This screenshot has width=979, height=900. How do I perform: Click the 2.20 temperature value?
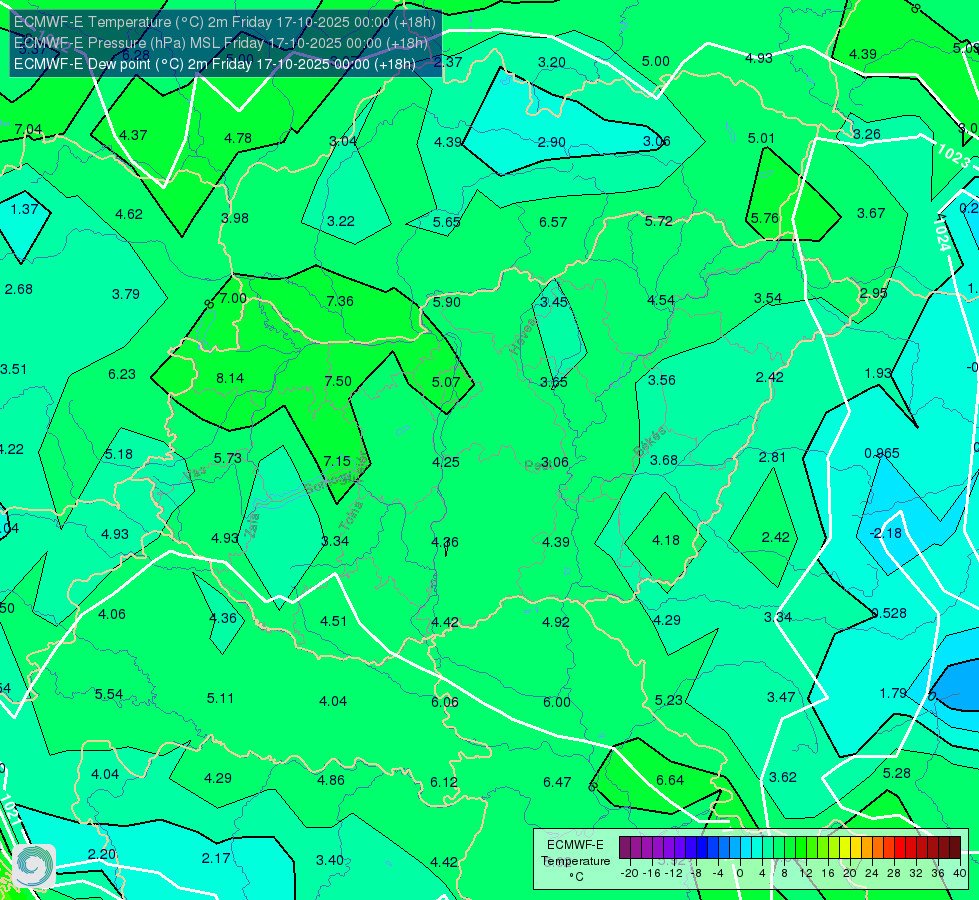coord(102,854)
